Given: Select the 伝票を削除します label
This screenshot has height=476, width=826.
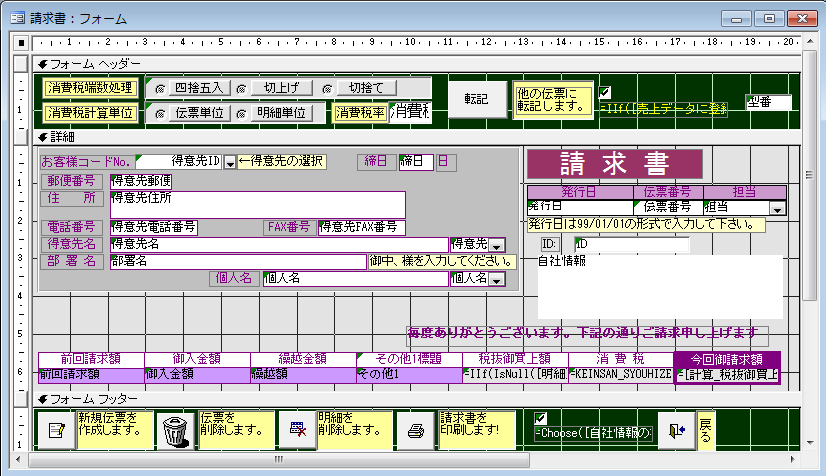Looking at the screenshot, I should [237, 430].
